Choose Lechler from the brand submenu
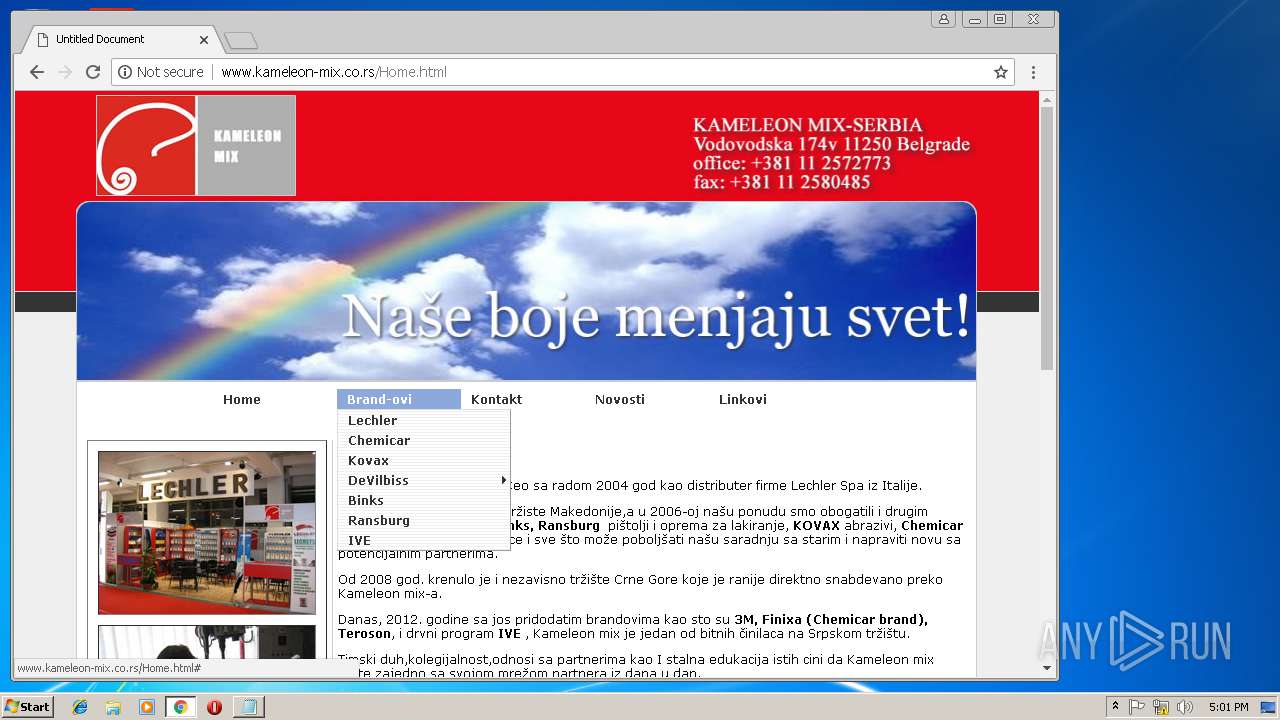The image size is (1280, 720). coord(424,420)
